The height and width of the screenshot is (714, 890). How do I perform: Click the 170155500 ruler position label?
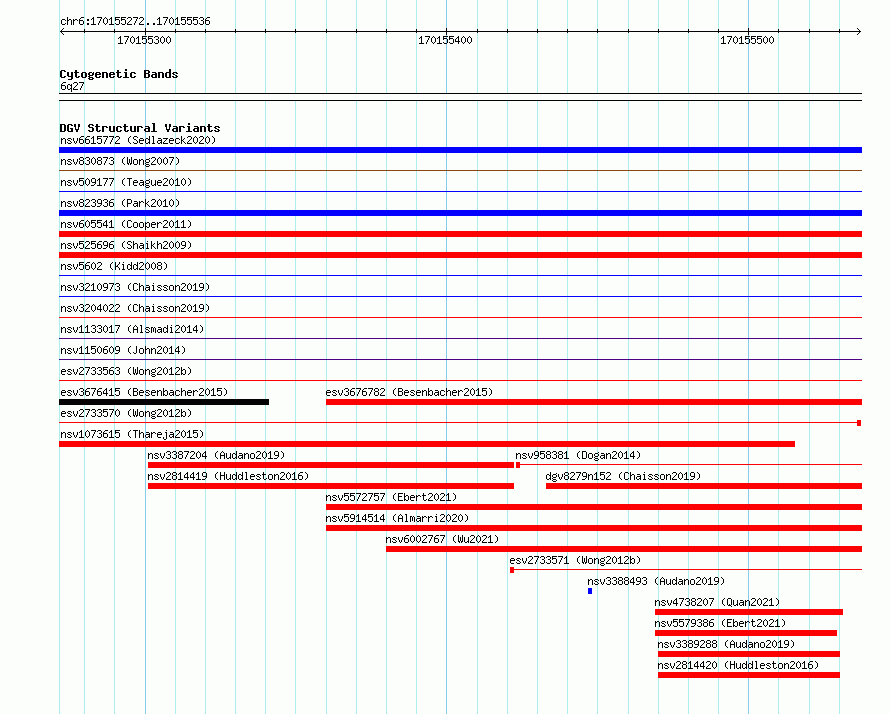[747, 40]
